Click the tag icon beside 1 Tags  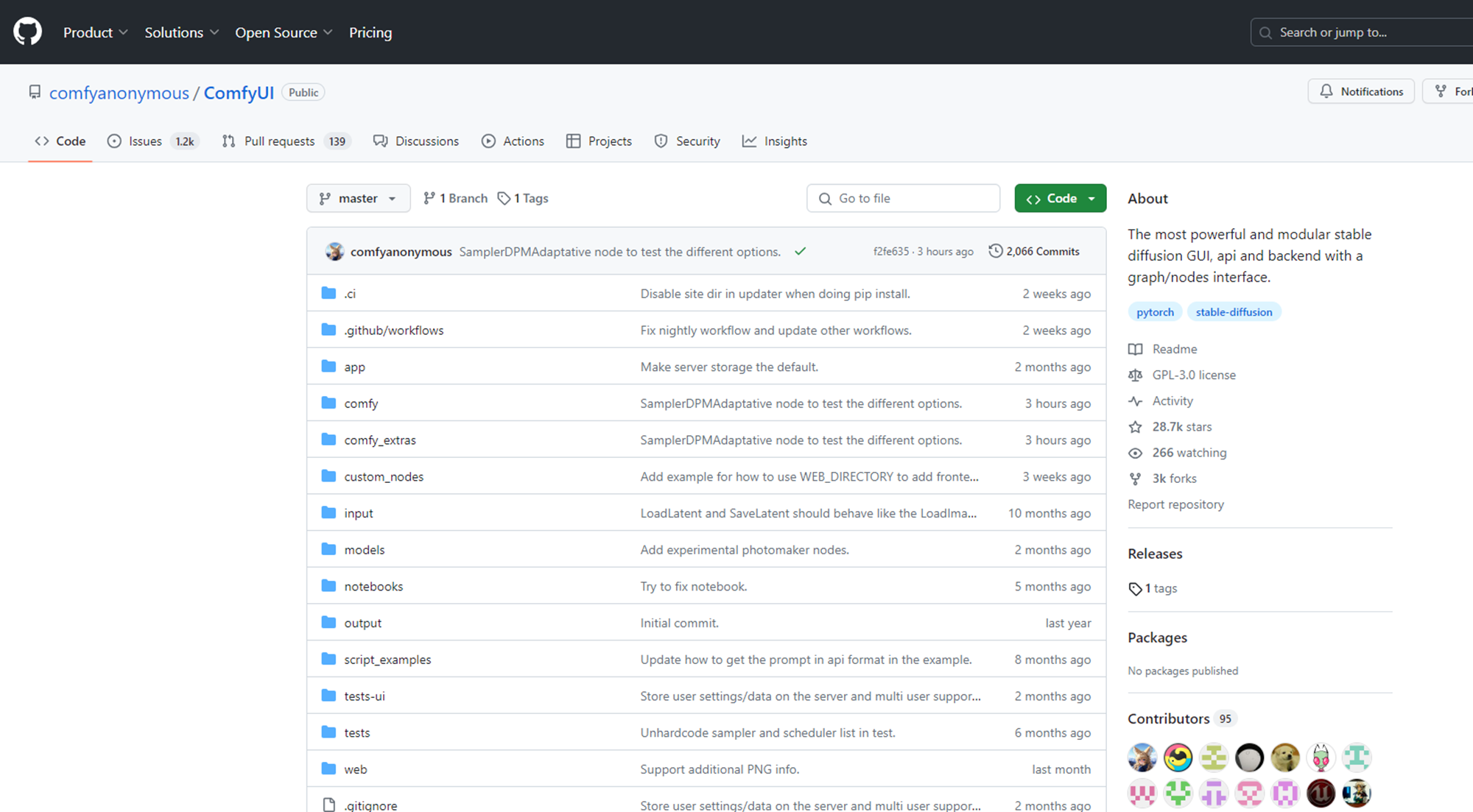coord(504,198)
